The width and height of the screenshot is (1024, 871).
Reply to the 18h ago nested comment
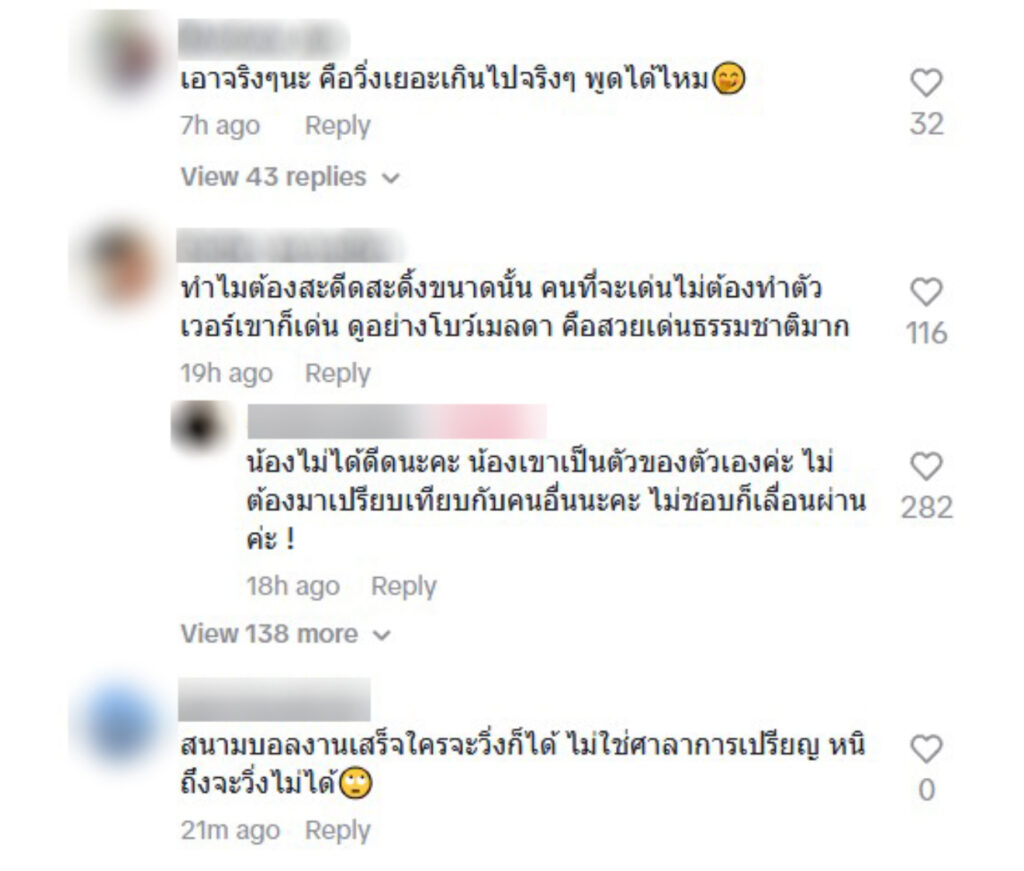pyautogui.click(x=404, y=586)
